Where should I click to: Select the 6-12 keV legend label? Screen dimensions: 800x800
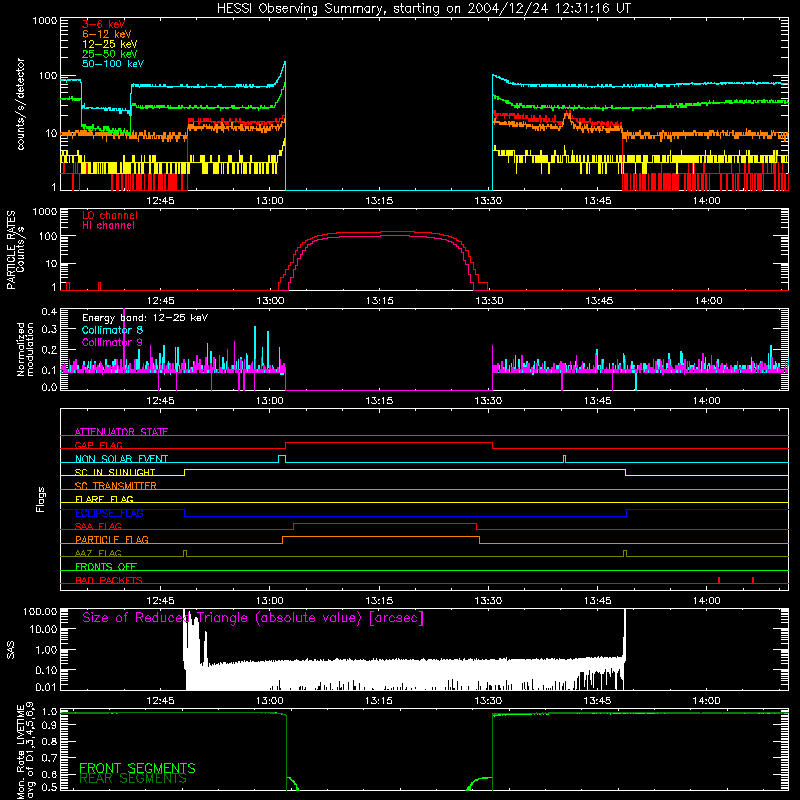click(x=107, y=34)
